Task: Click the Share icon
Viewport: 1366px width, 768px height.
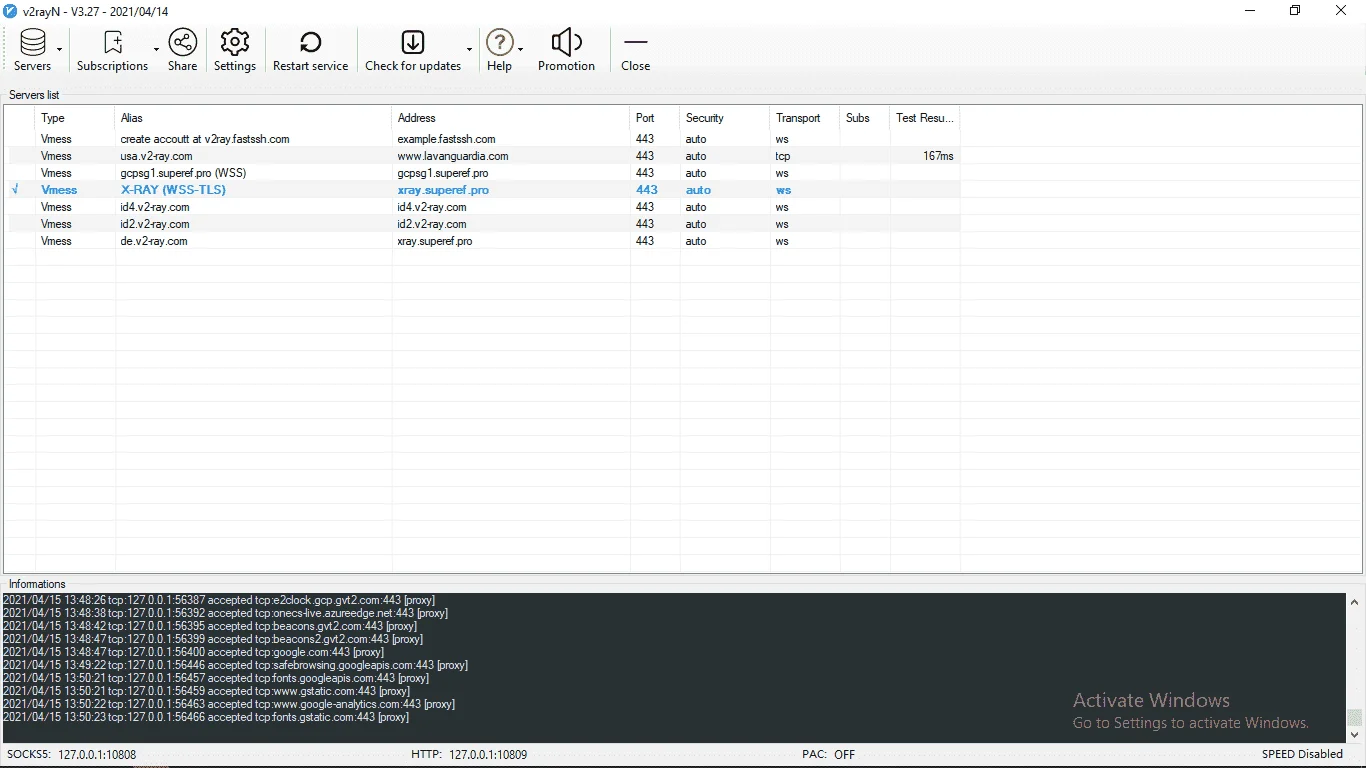Action: (x=182, y=42)
